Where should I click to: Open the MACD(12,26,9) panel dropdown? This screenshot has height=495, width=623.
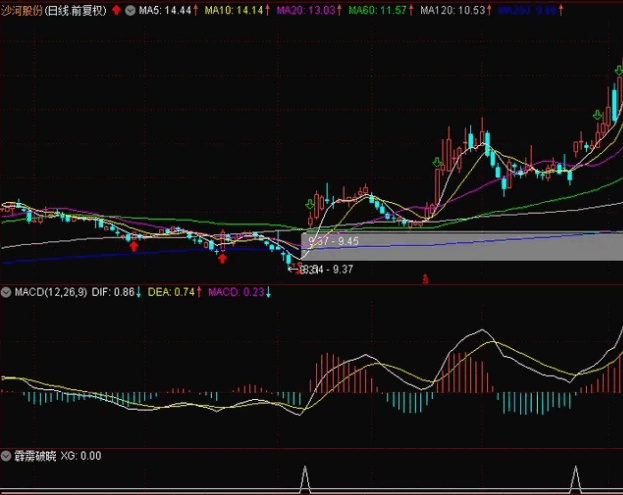click(x=6, y=292)
